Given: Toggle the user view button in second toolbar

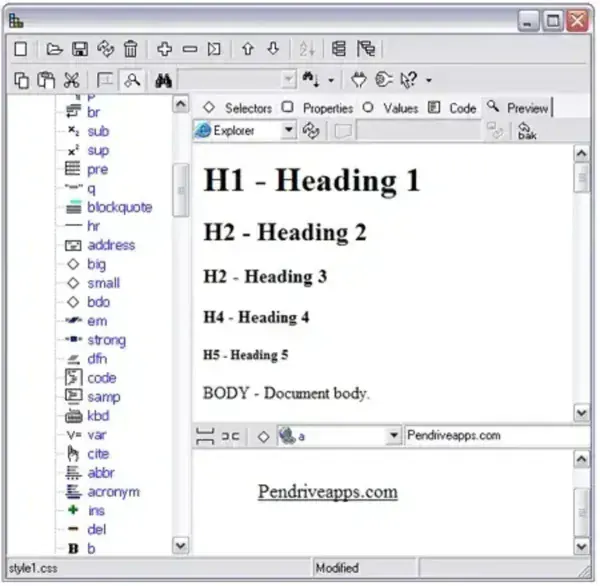Looking at the screenshot, I should [x=132, y=80].
